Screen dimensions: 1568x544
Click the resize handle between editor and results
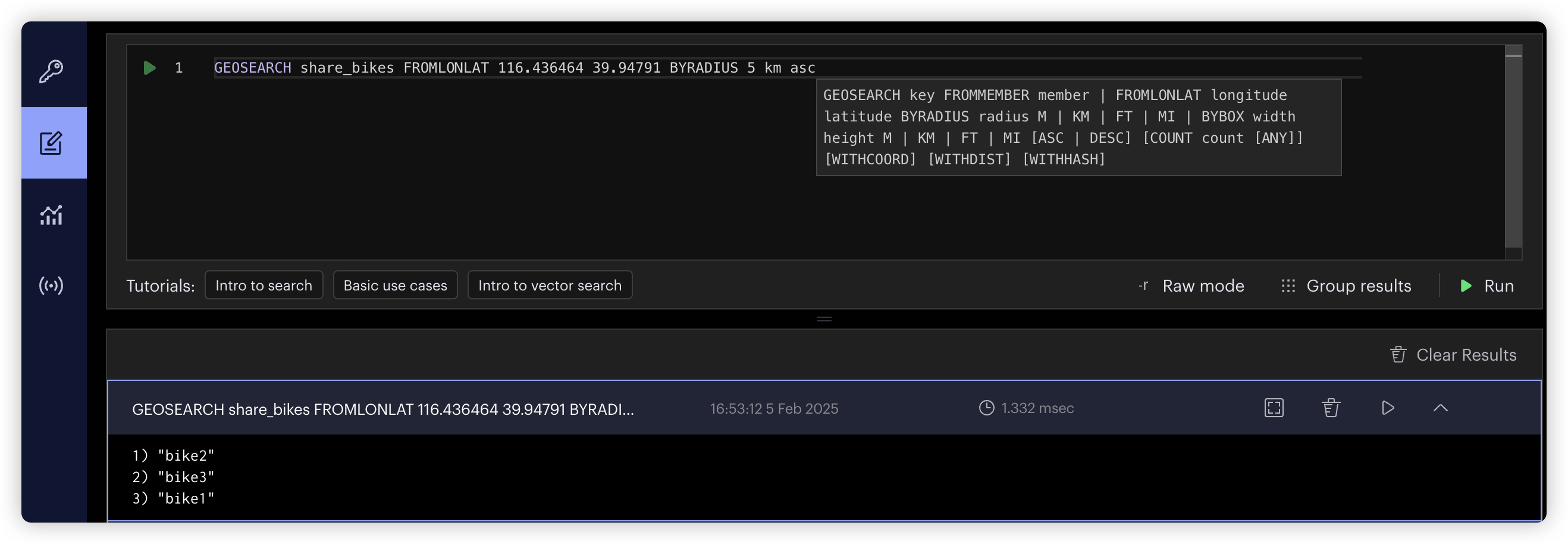tap(824, 318)
